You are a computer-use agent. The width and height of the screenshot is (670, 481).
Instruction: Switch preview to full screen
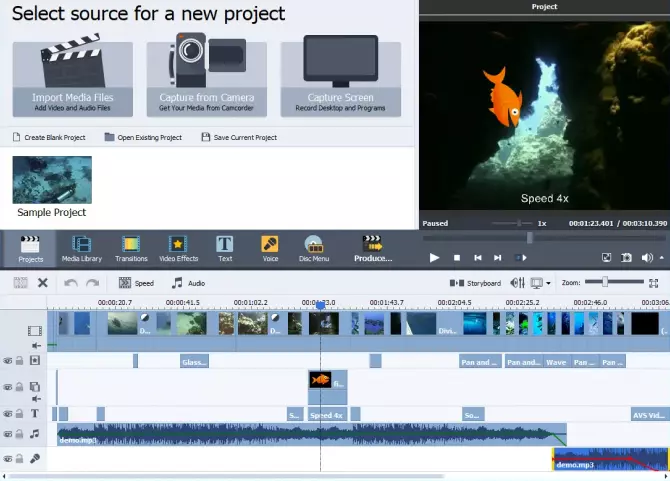click(x=606, y=257)
